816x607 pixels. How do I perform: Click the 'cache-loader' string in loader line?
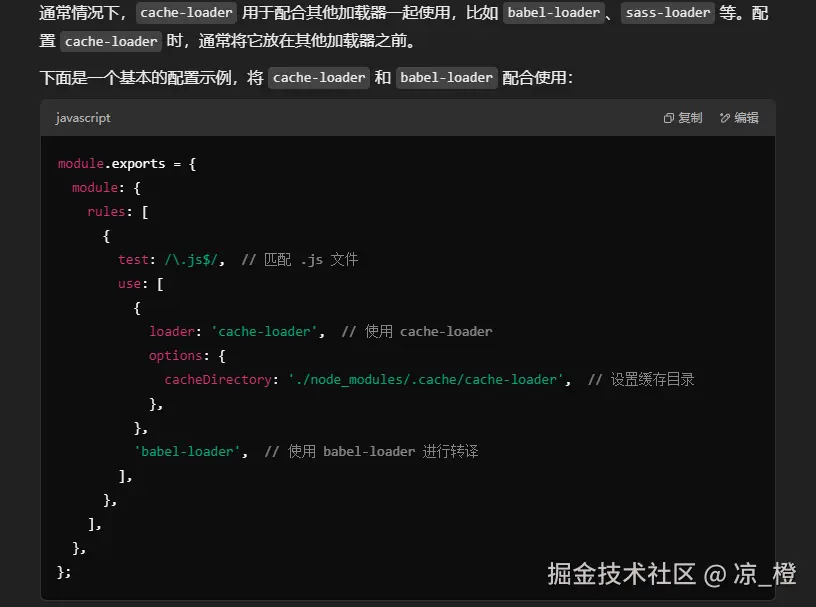pyautogui.click(x=264, y=332)
